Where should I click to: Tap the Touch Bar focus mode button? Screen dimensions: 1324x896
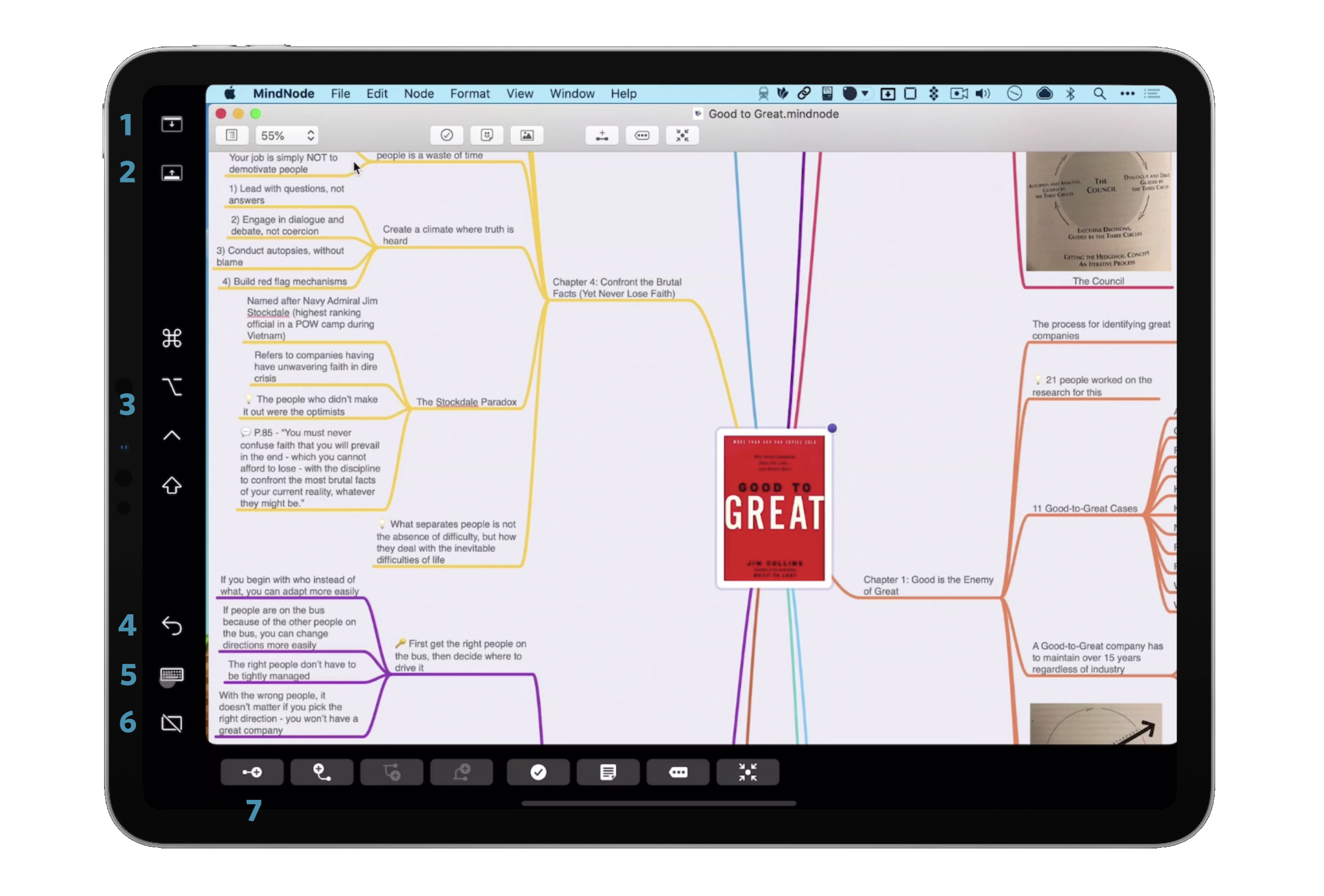click(747, 772)
